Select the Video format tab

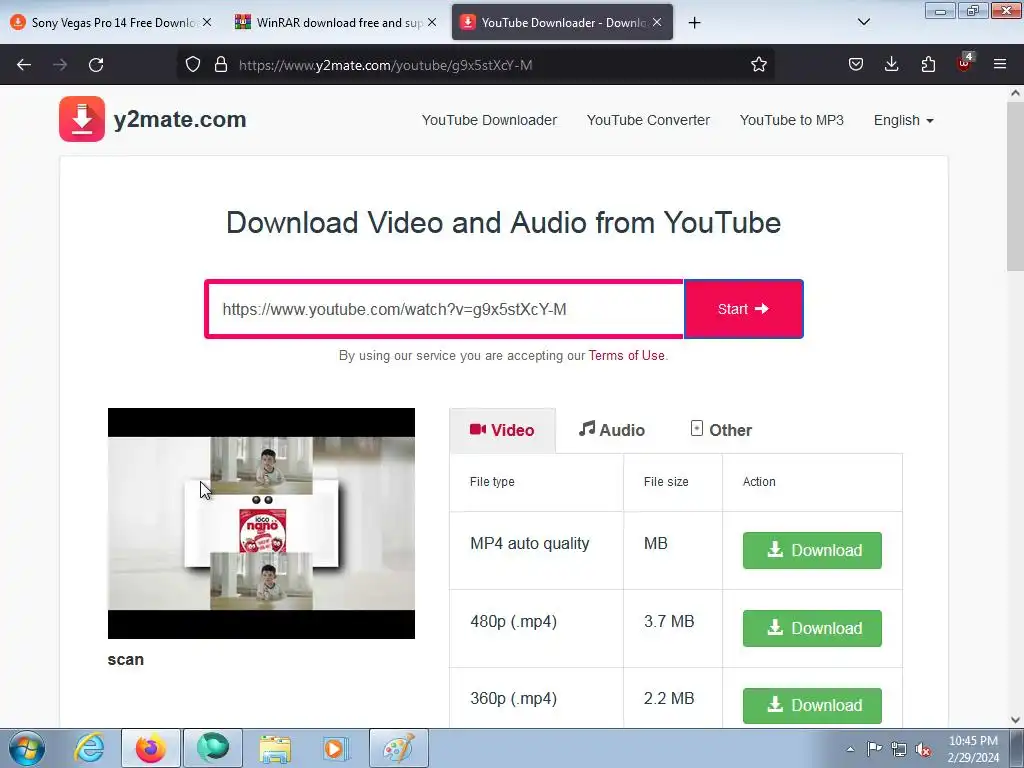pyautogui.click(x=502, y=430)
